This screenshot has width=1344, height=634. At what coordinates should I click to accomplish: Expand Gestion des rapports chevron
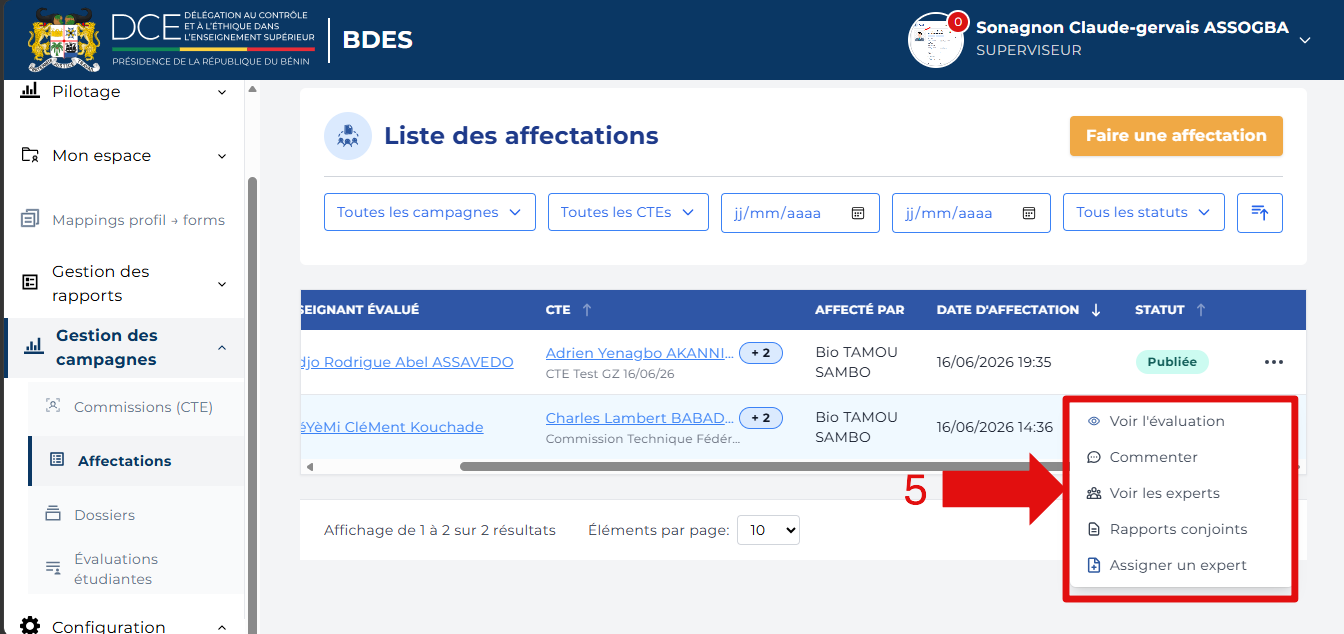click(x=222, y=284)
